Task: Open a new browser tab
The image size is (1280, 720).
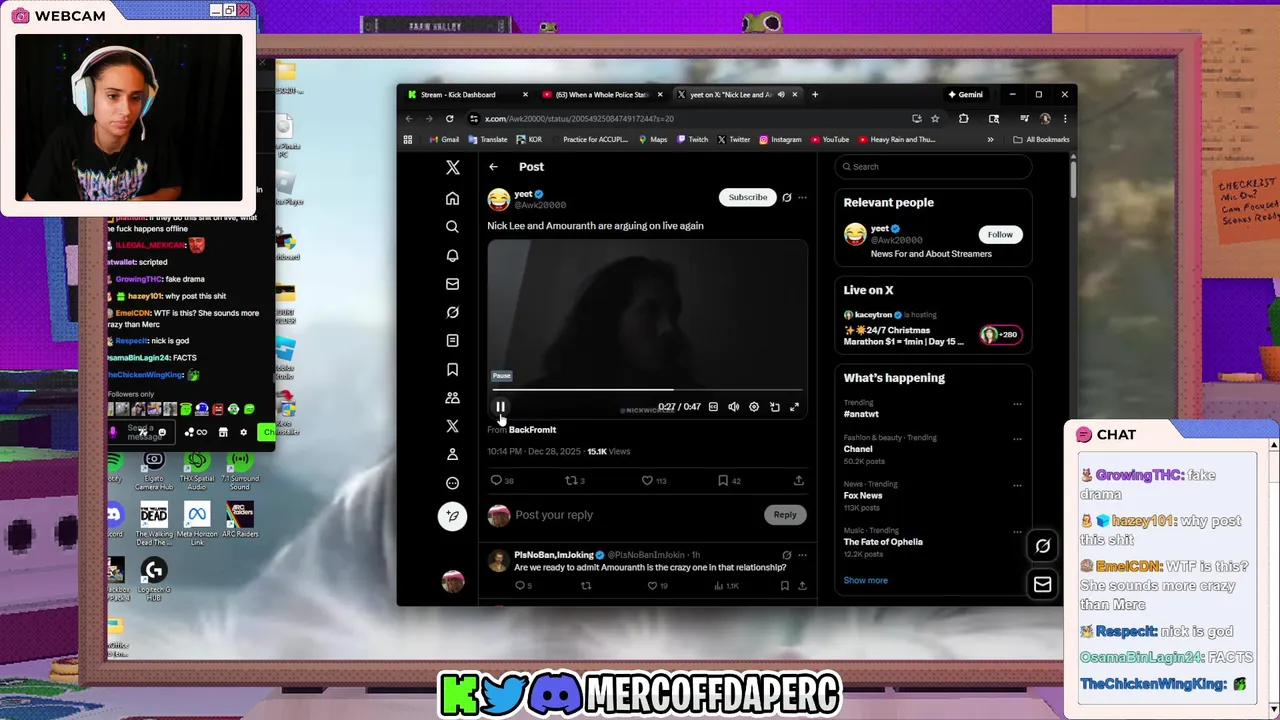Action: [815, 95]
